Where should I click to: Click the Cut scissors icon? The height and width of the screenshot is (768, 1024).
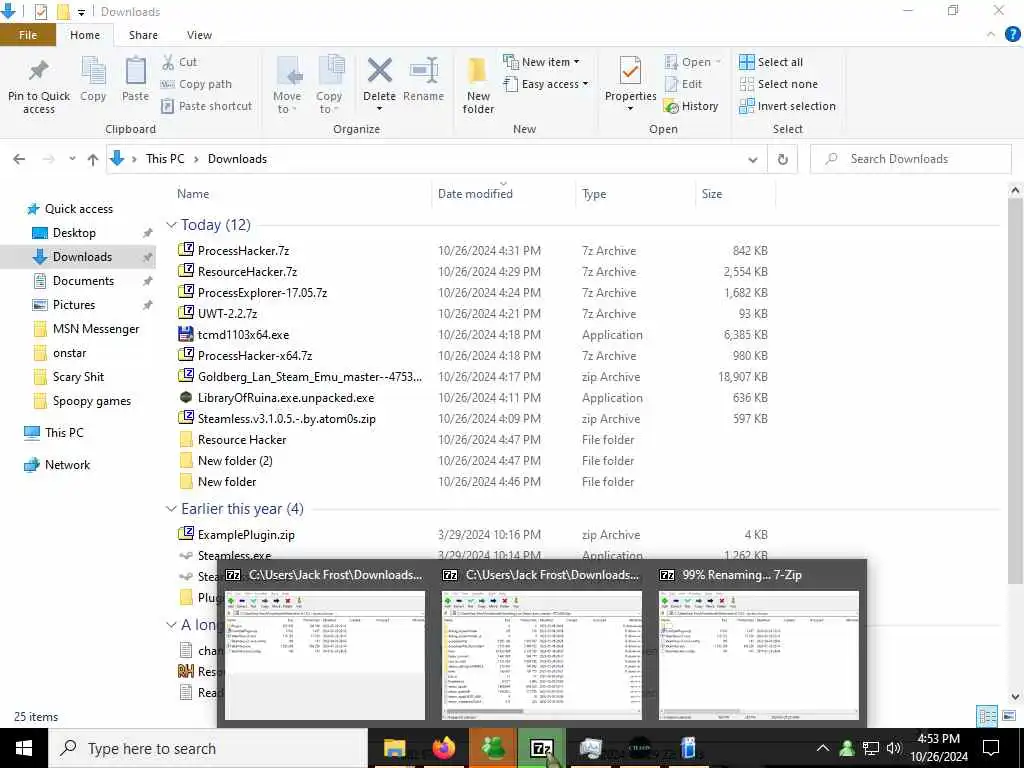168,62
